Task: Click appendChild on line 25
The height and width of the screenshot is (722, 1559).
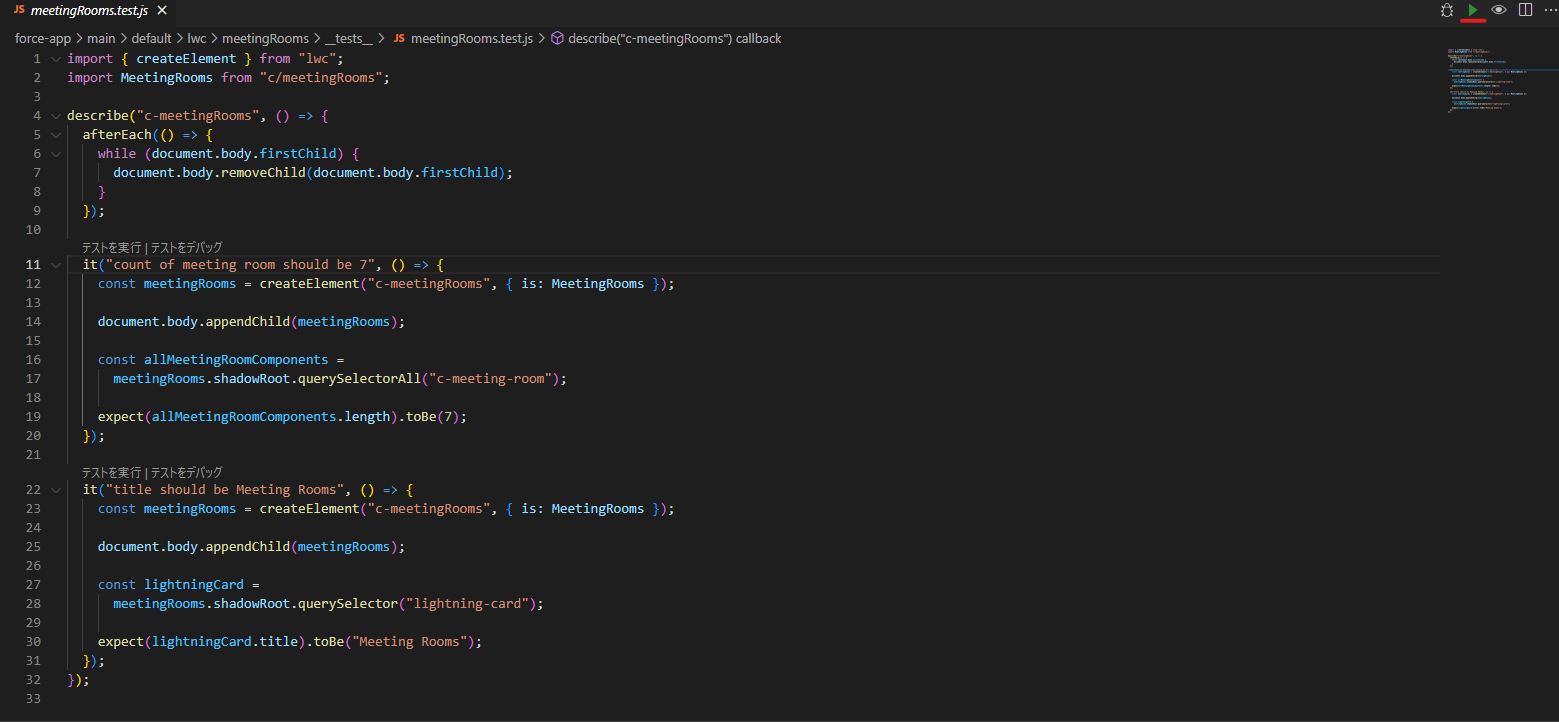Action: (x=248, y=547)
